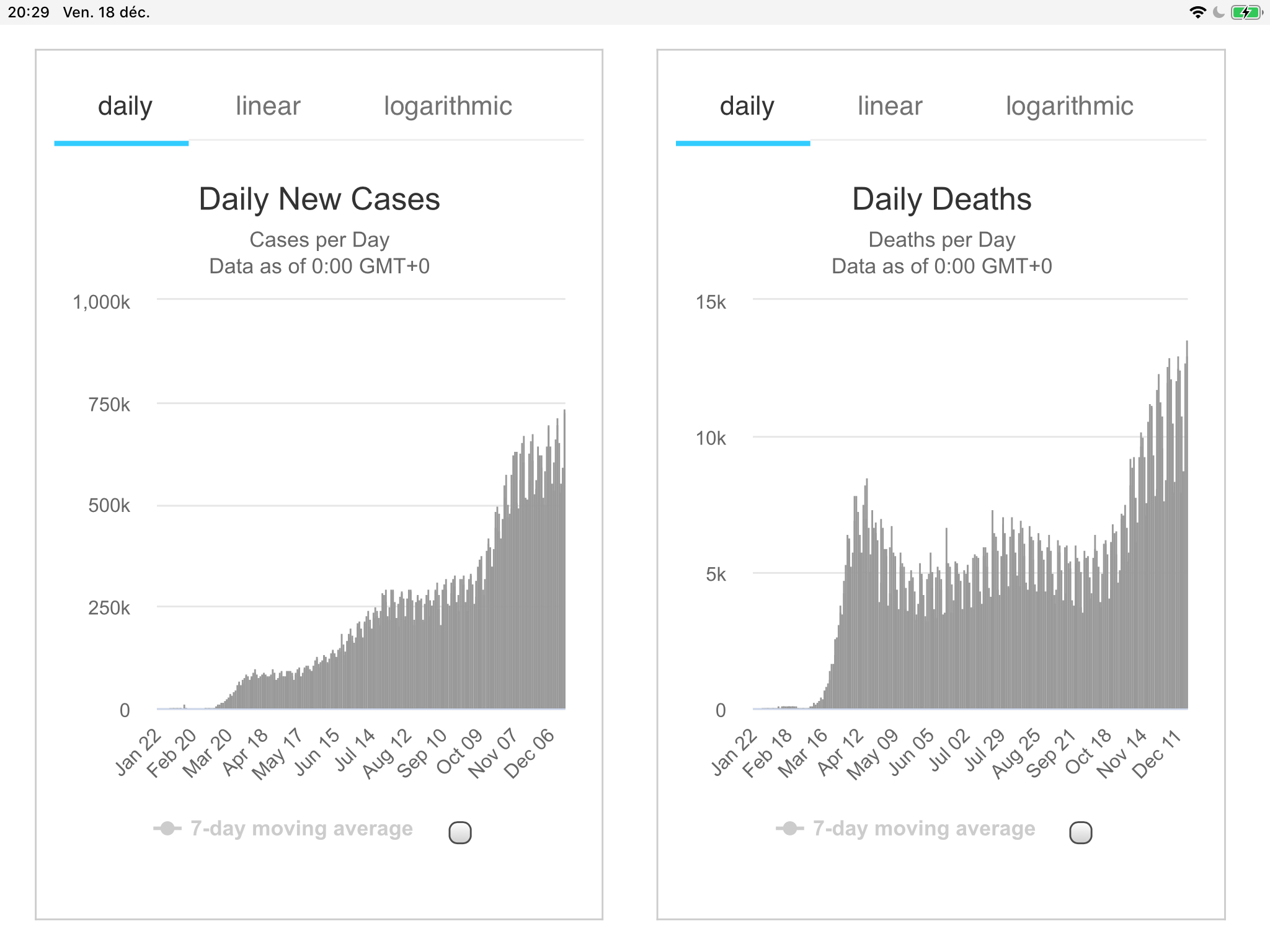Switch Daily Deaths chart to logarithmic
Viewport: 1270px width, 952px height.
(1069, 107)
